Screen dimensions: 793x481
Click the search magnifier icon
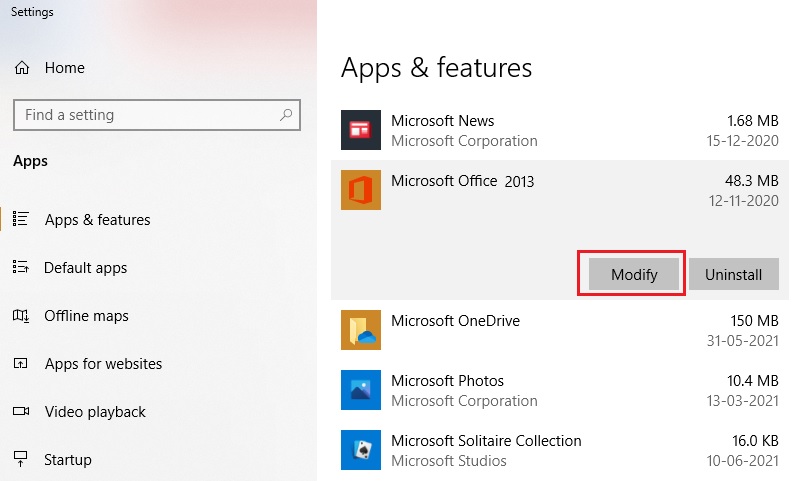(x=286, y=115)
